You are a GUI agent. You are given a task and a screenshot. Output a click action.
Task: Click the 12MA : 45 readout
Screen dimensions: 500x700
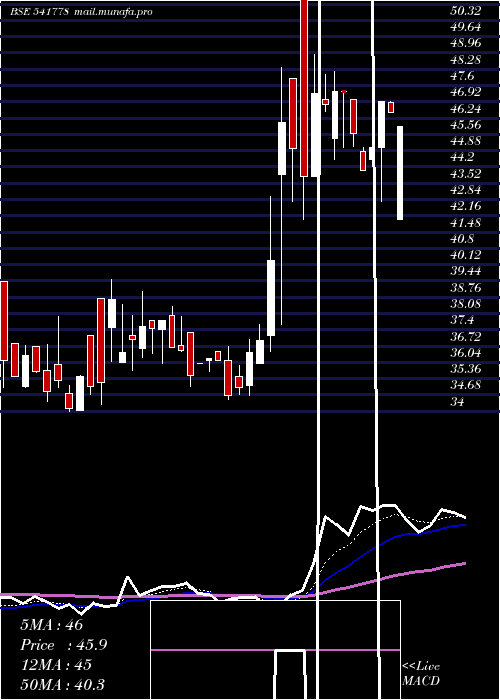click(56, 665)
